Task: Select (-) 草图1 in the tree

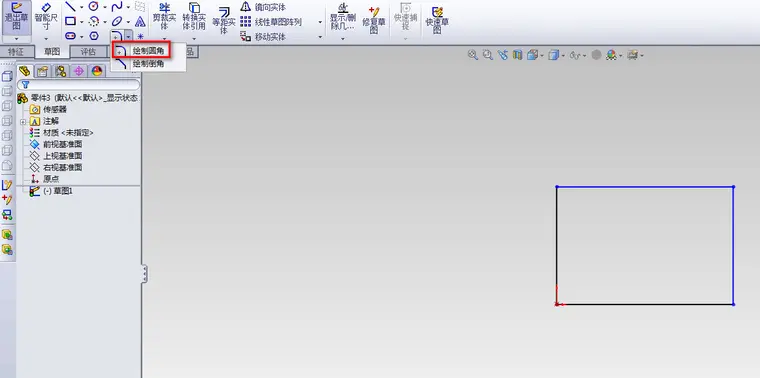Action: click(51, 191)
